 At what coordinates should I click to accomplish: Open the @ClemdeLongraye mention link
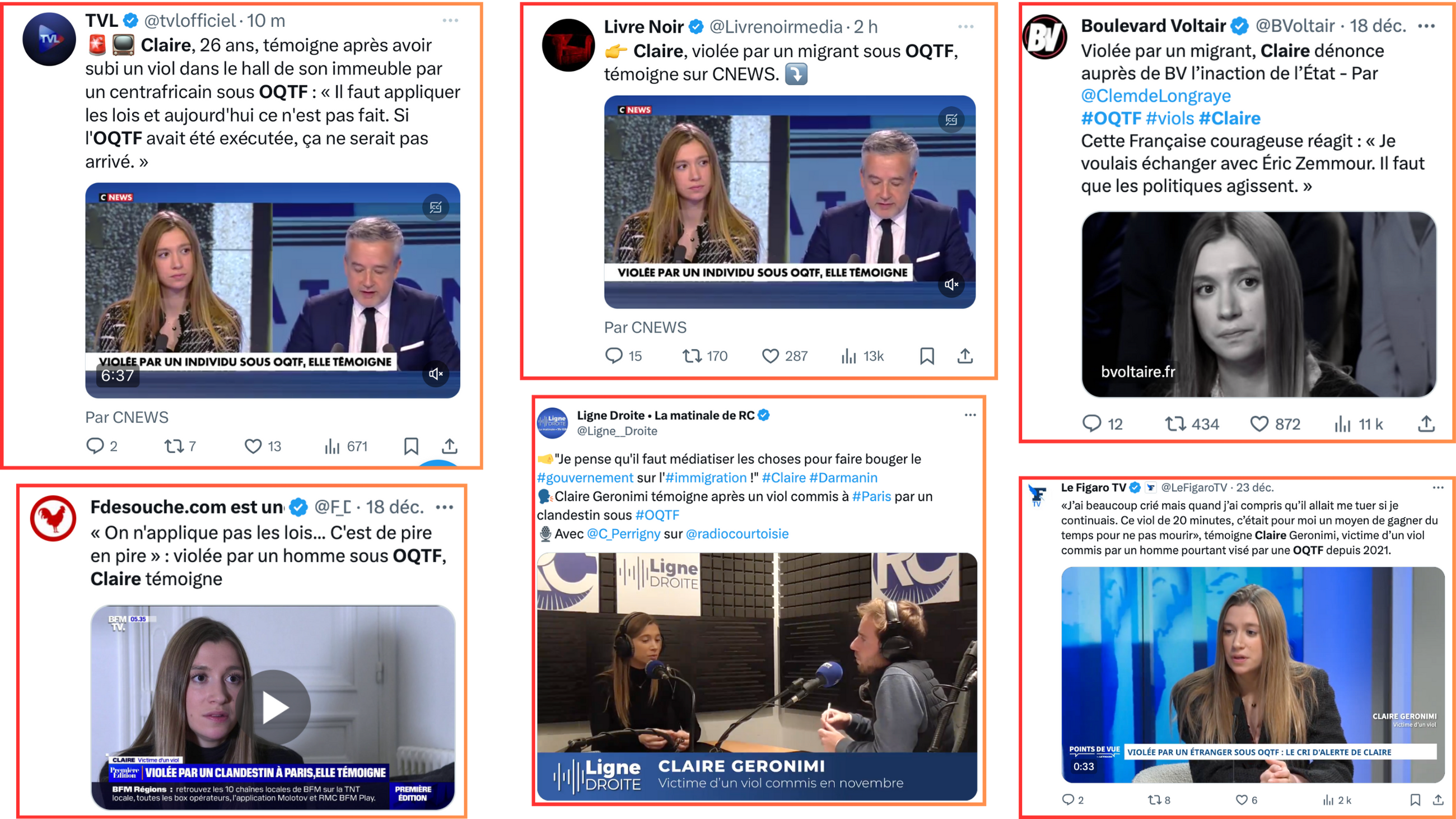click(x=1156, y=96)
